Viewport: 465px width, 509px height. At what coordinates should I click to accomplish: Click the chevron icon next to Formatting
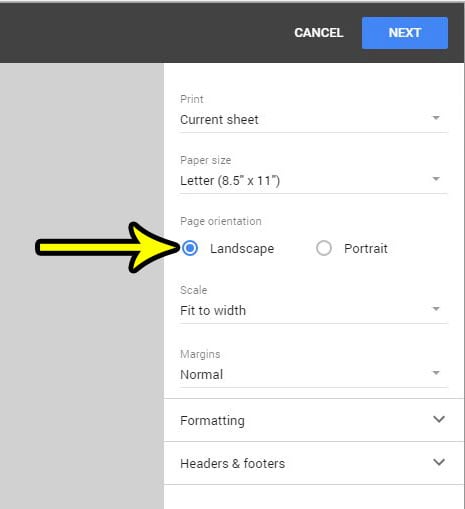point(439,419)
